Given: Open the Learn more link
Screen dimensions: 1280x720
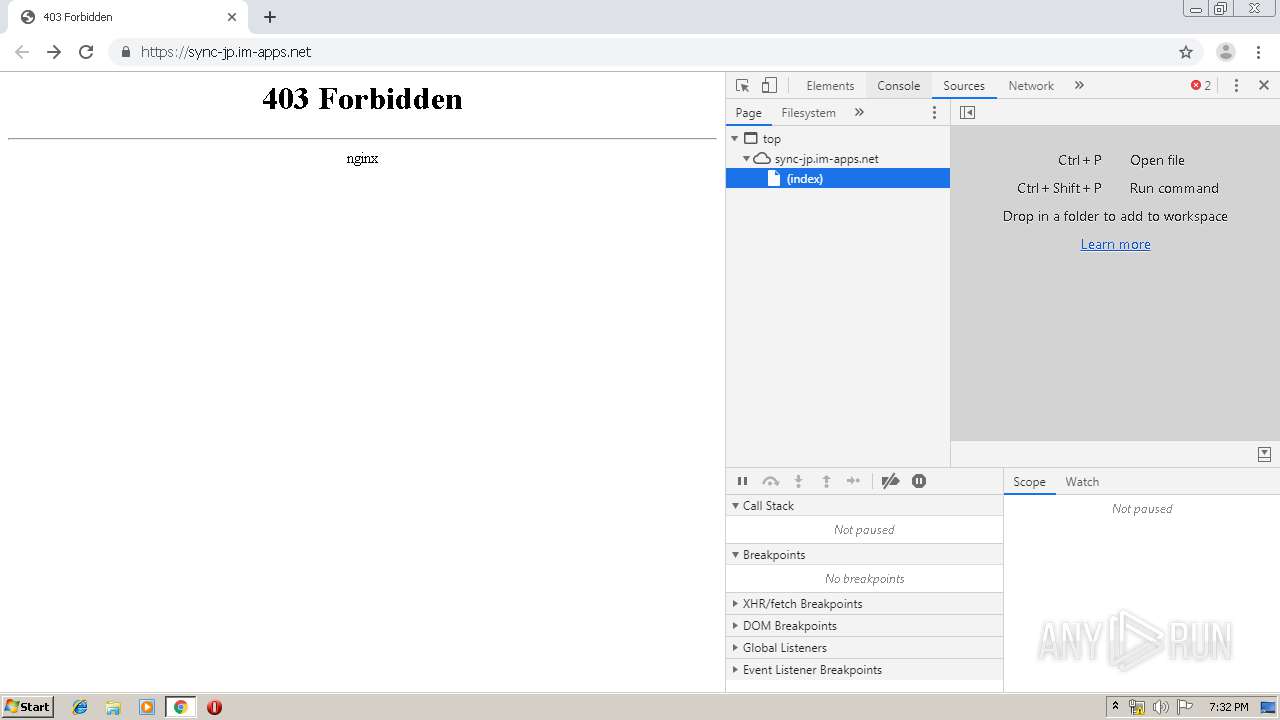Looking at the screenshot, I should click(1115, 244).
